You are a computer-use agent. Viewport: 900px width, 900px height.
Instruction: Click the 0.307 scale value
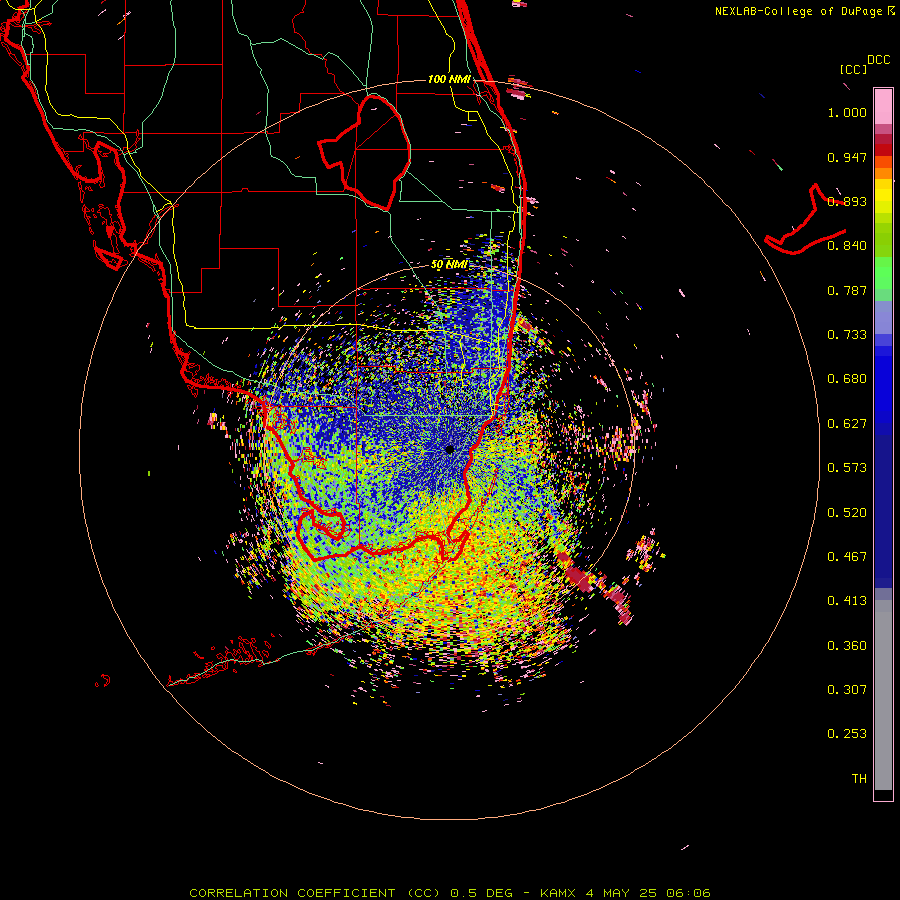pyautogui.click(x=847, y=690)
